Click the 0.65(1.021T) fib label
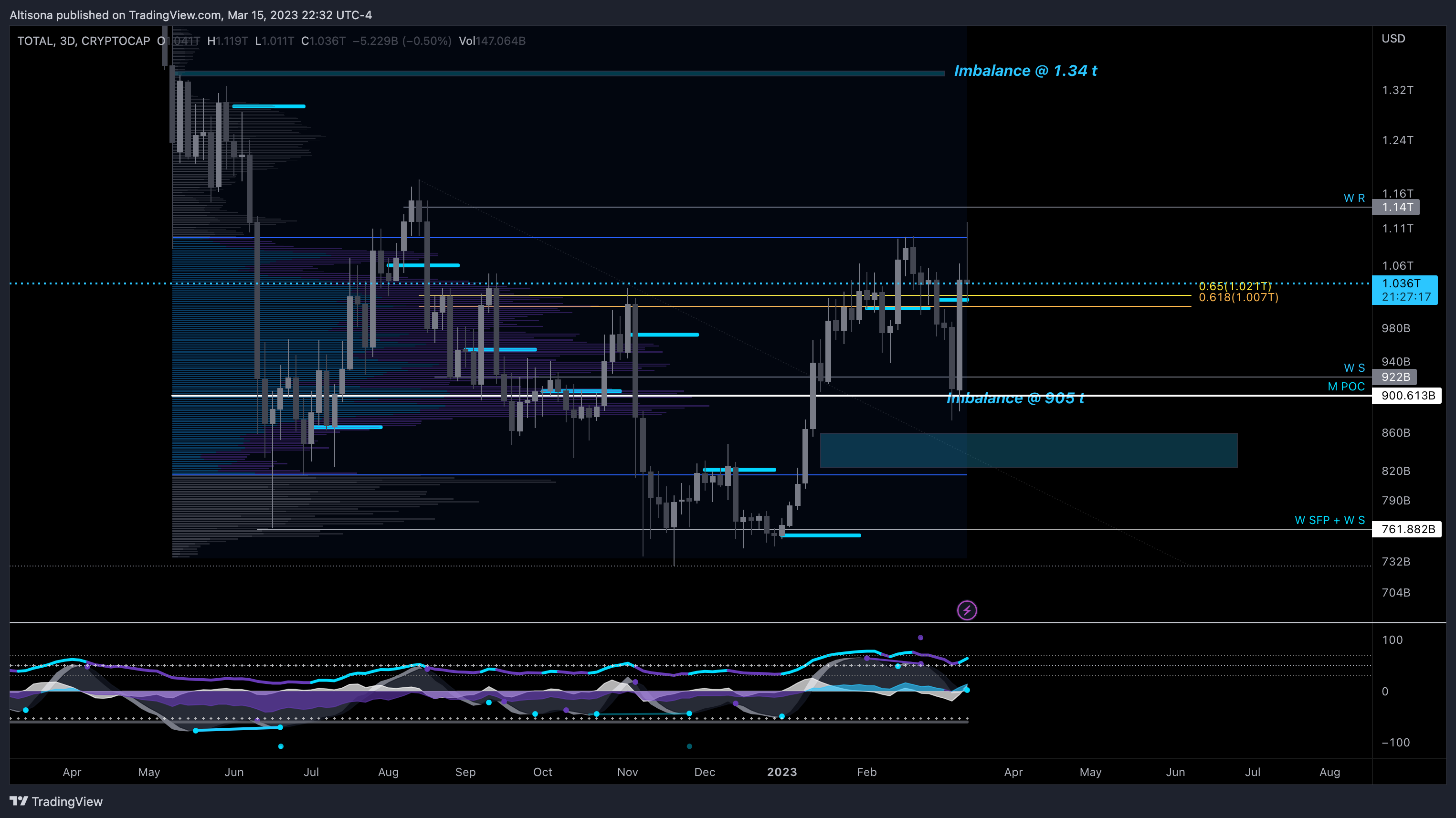The image size is (1456, 818). [1235, 286]
